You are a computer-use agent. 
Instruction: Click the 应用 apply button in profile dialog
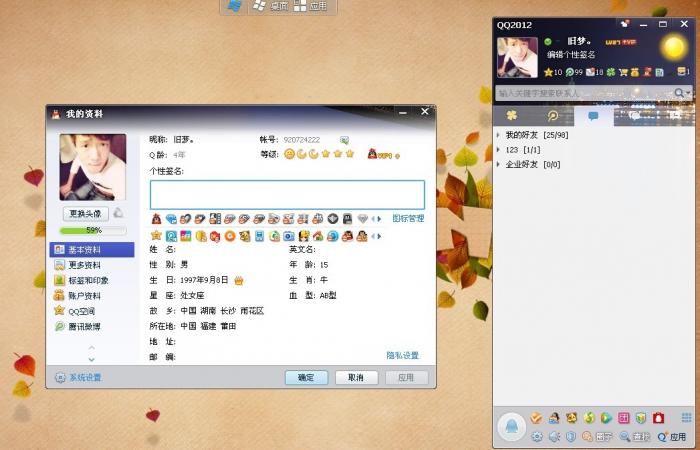[406, 378]
